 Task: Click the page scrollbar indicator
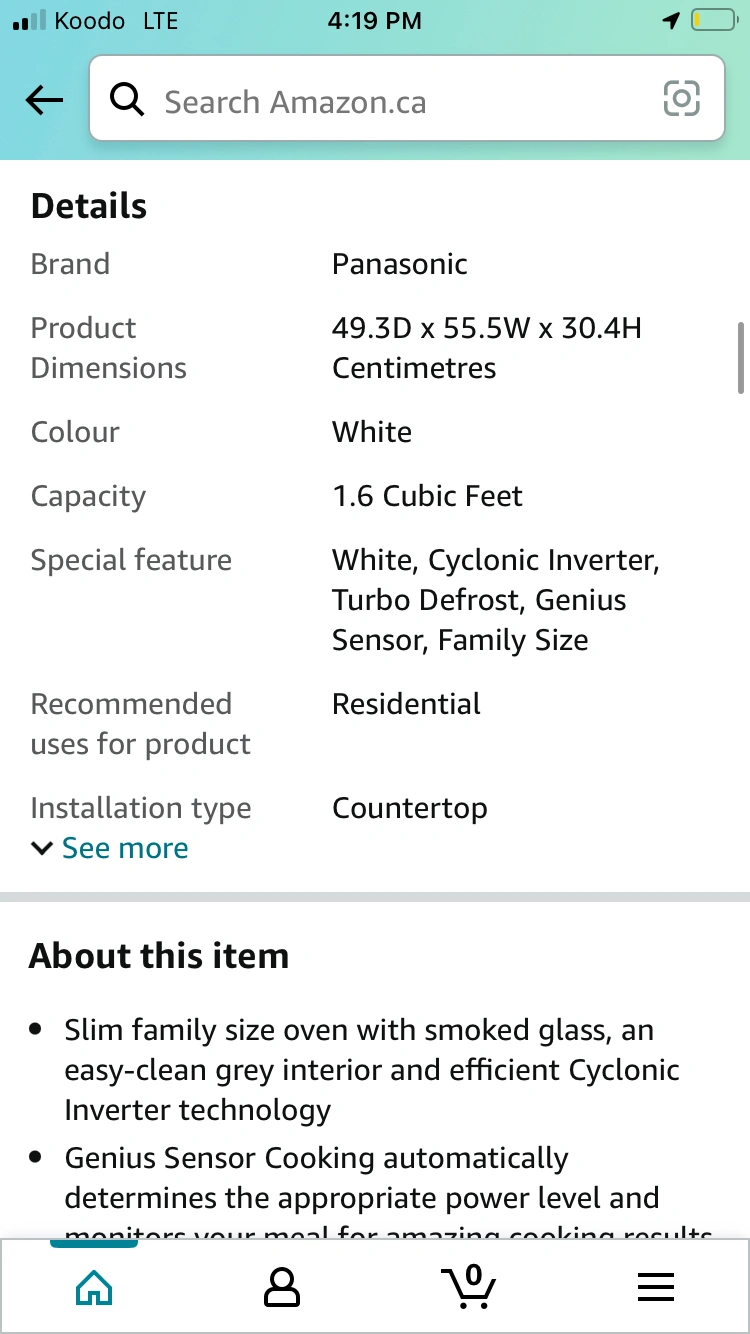click(740, 357)
